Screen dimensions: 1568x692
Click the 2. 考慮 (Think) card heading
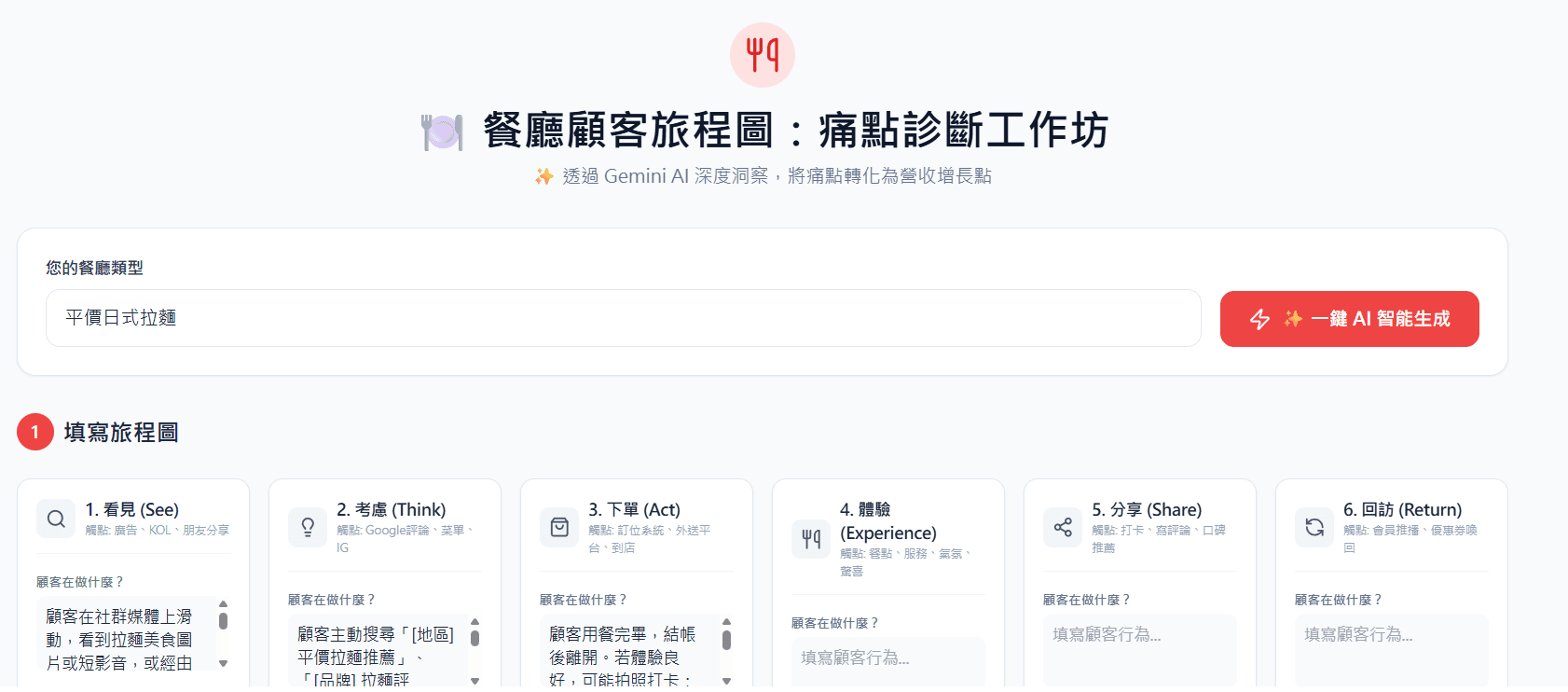click(x=392, y=509)
